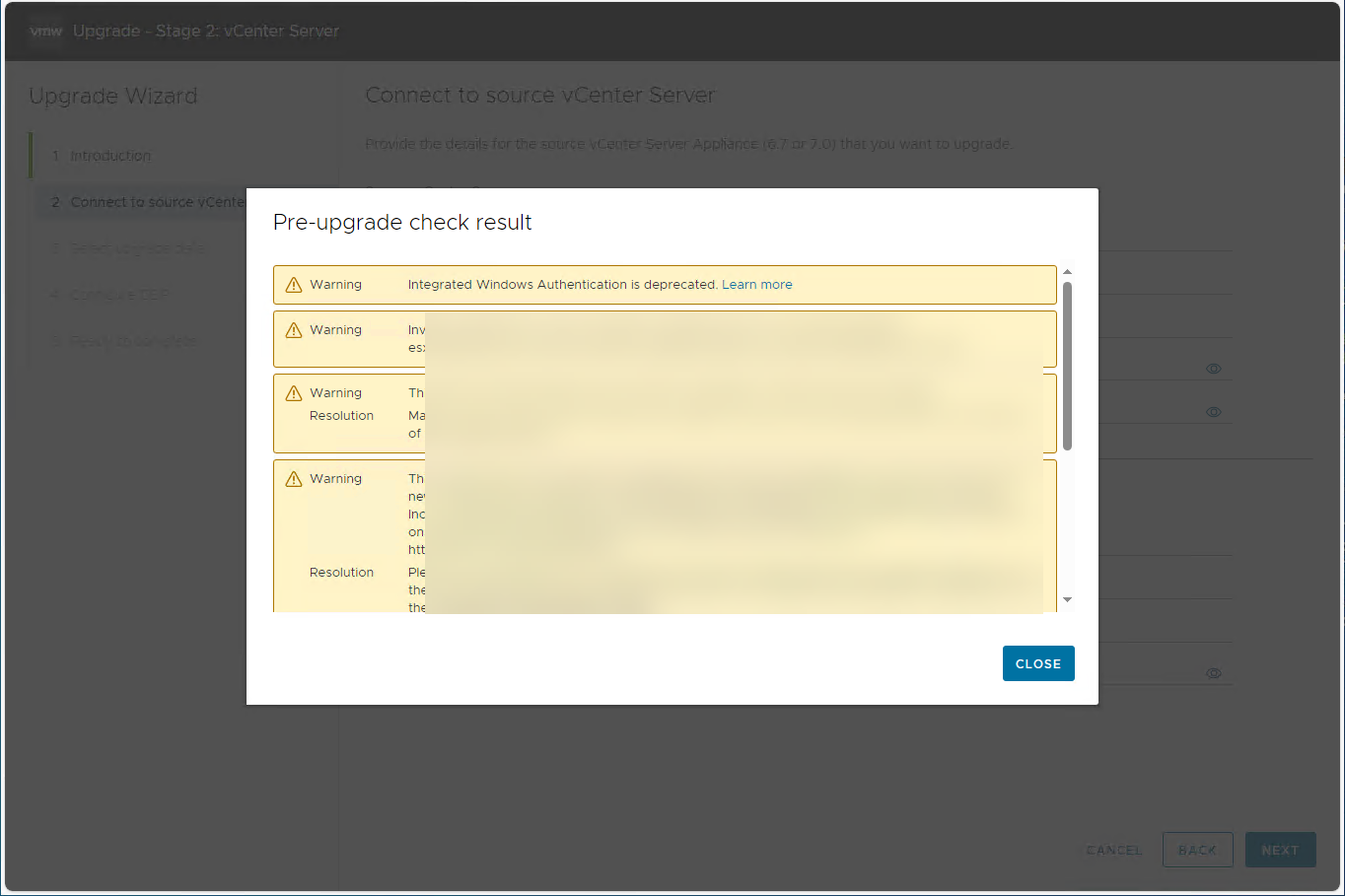Toggle the lowest eye icon behind the dialog
Image resolution: width=1345 pixels, height=896 pixels.
(1214, 673)
